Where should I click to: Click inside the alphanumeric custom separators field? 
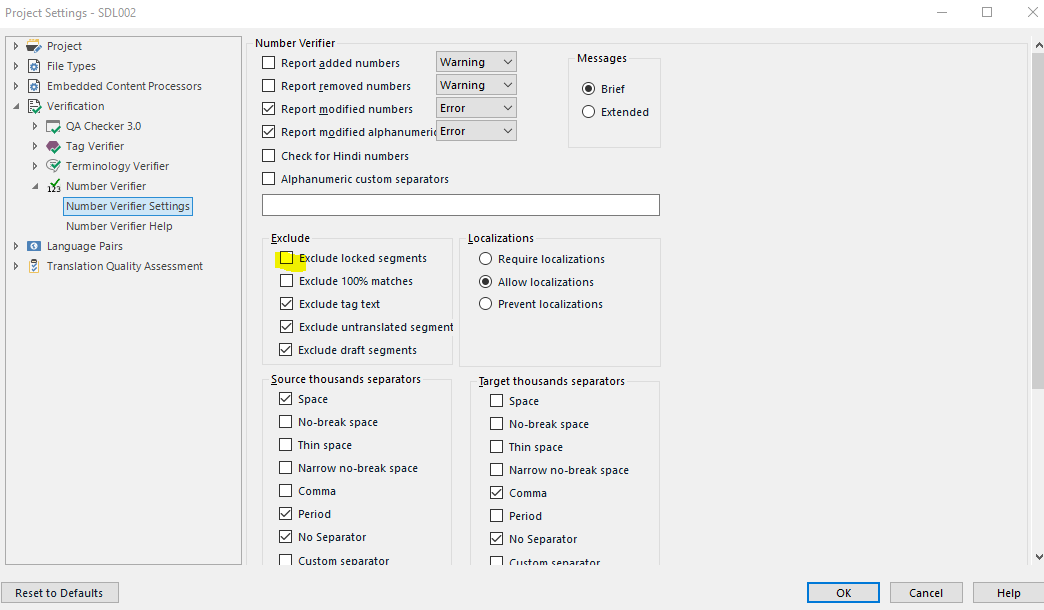coord(461,205)
